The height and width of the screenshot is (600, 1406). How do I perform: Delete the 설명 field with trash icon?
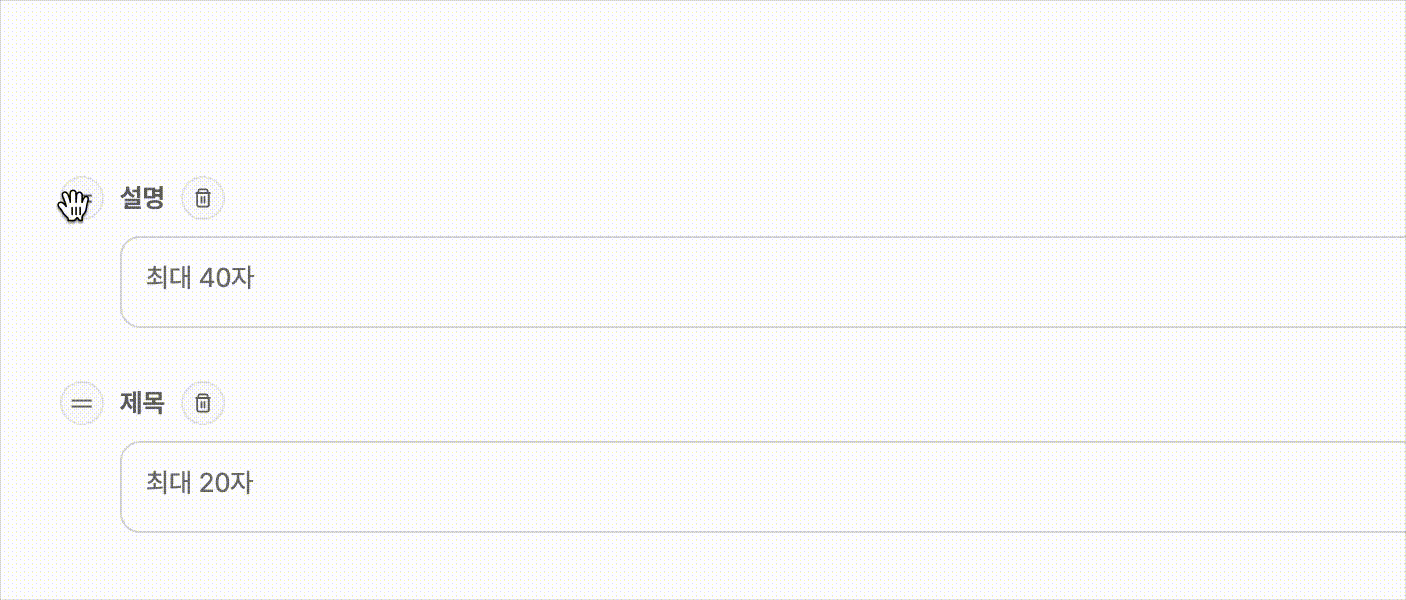[203, 198]
